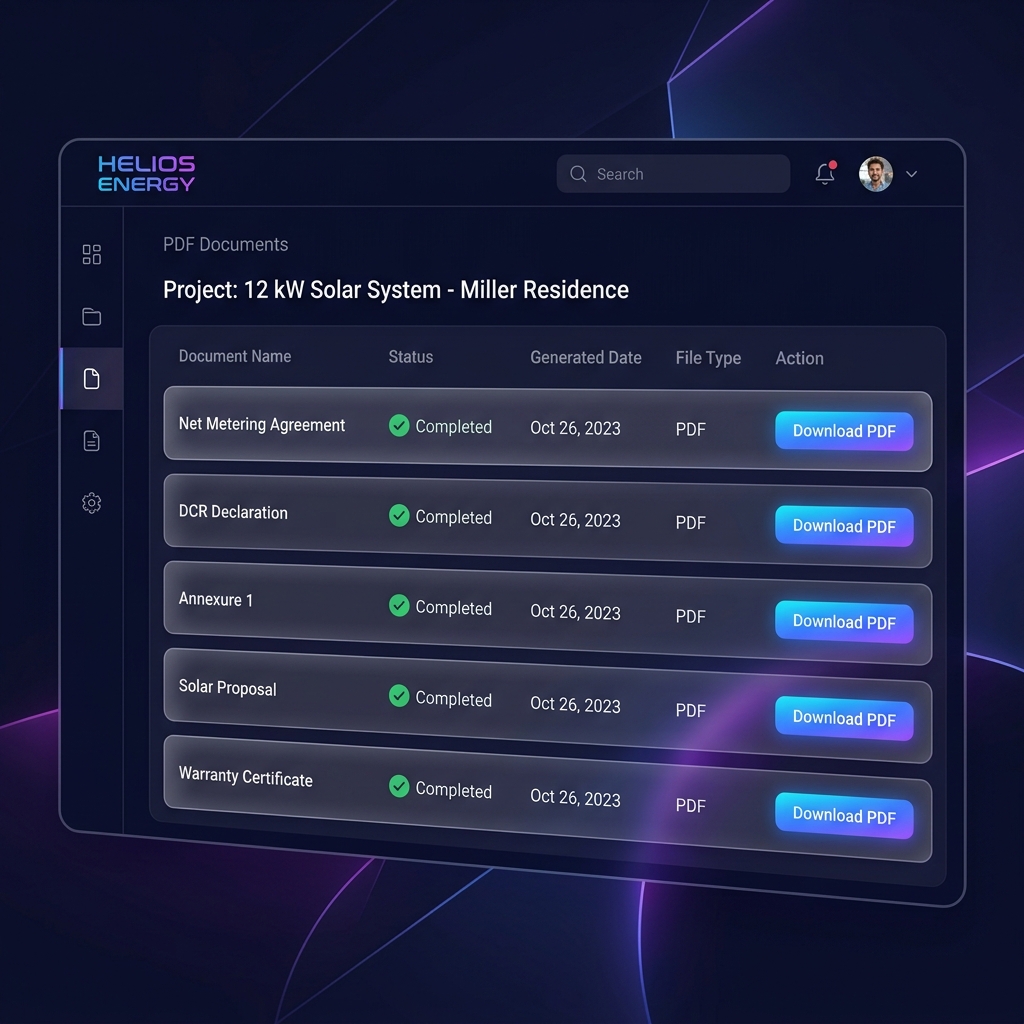
Task: Open the settings gear icon in sidebar
Action: tap(91, 503)
